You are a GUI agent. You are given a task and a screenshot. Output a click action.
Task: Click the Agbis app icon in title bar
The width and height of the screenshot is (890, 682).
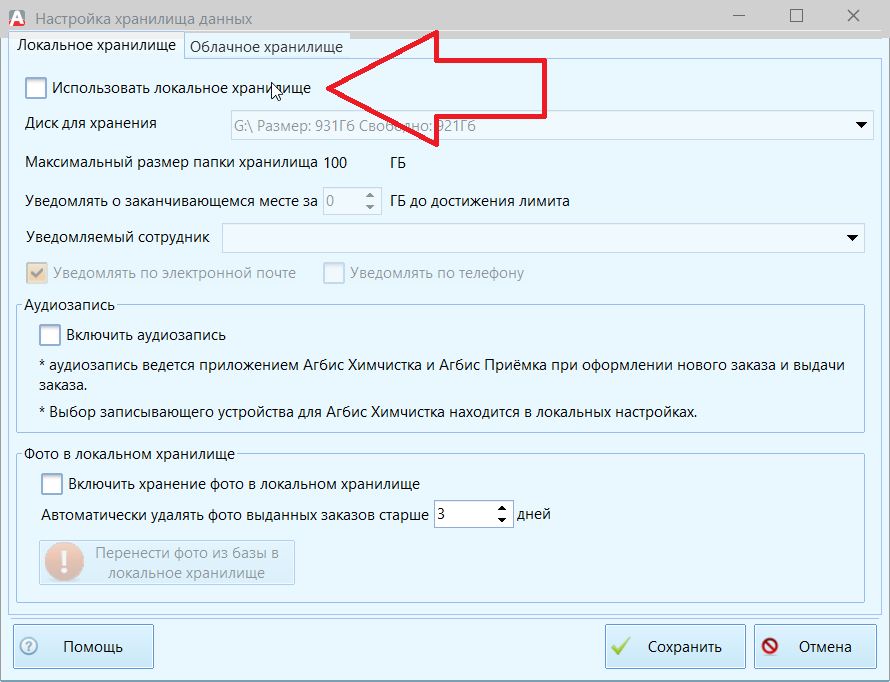point(17,18)
